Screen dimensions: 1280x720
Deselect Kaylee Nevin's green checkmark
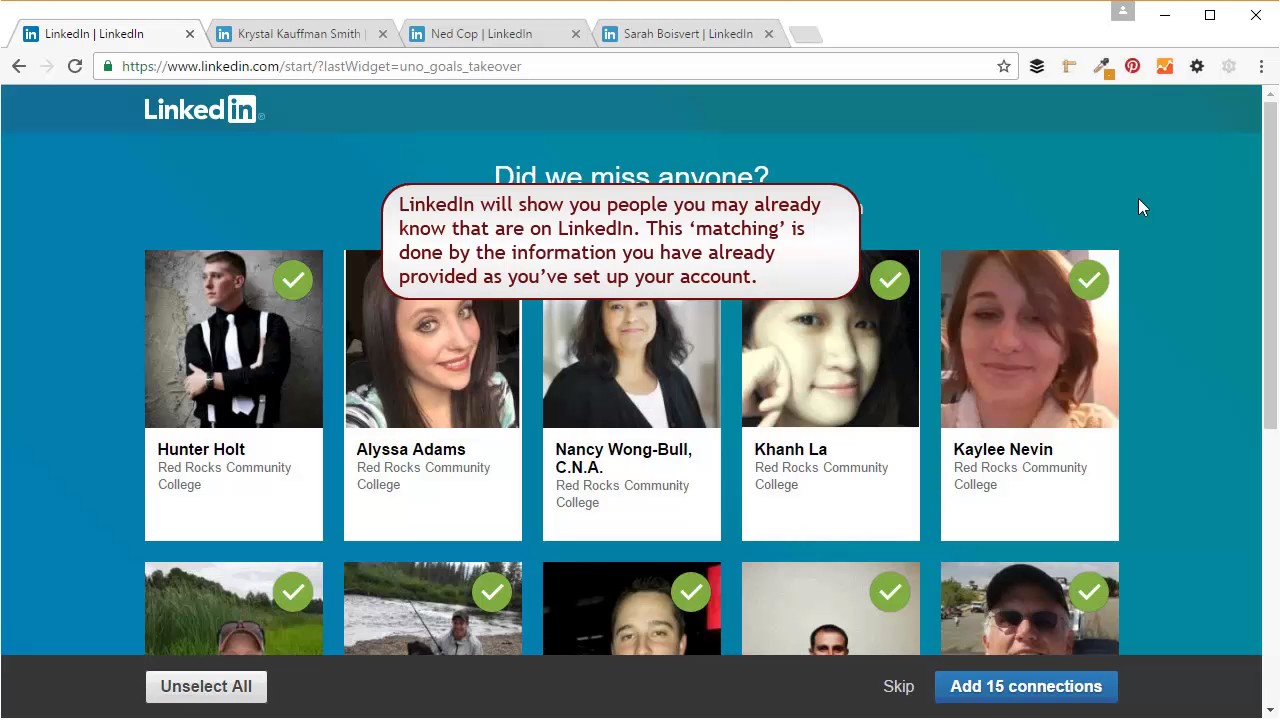[1089, 280]
